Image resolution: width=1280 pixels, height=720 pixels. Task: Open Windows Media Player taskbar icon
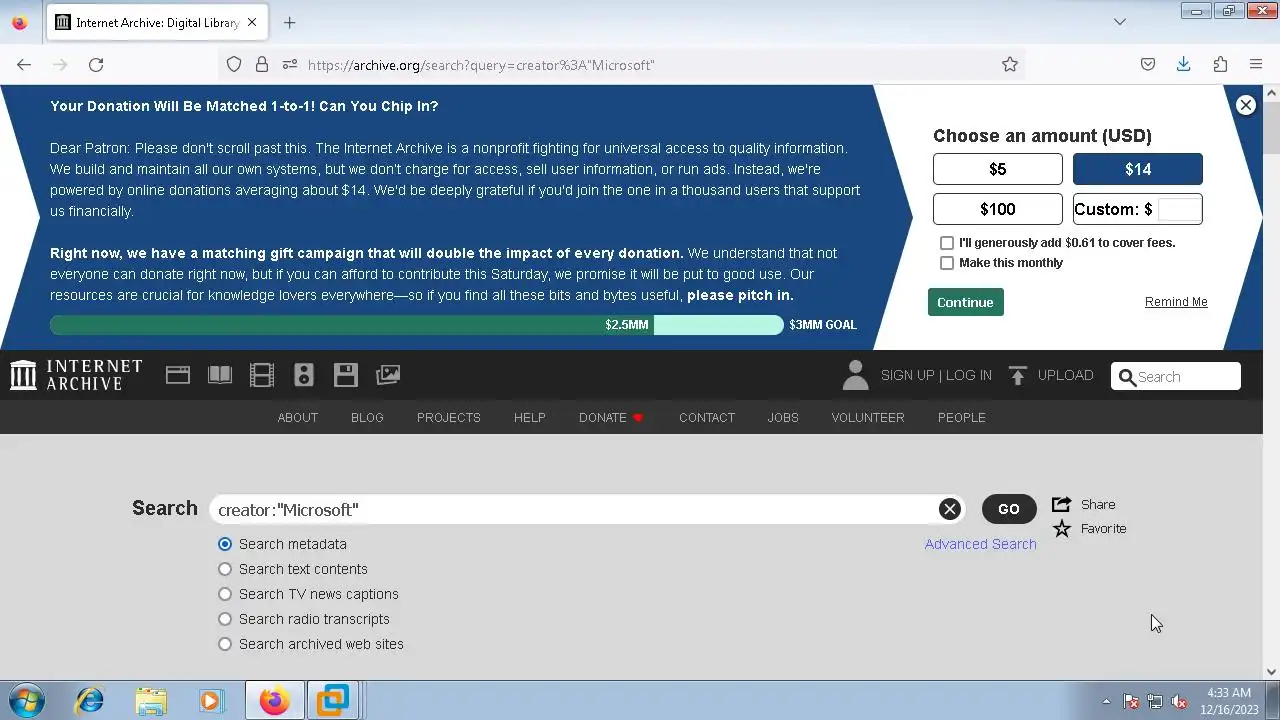tap(211, 700)
